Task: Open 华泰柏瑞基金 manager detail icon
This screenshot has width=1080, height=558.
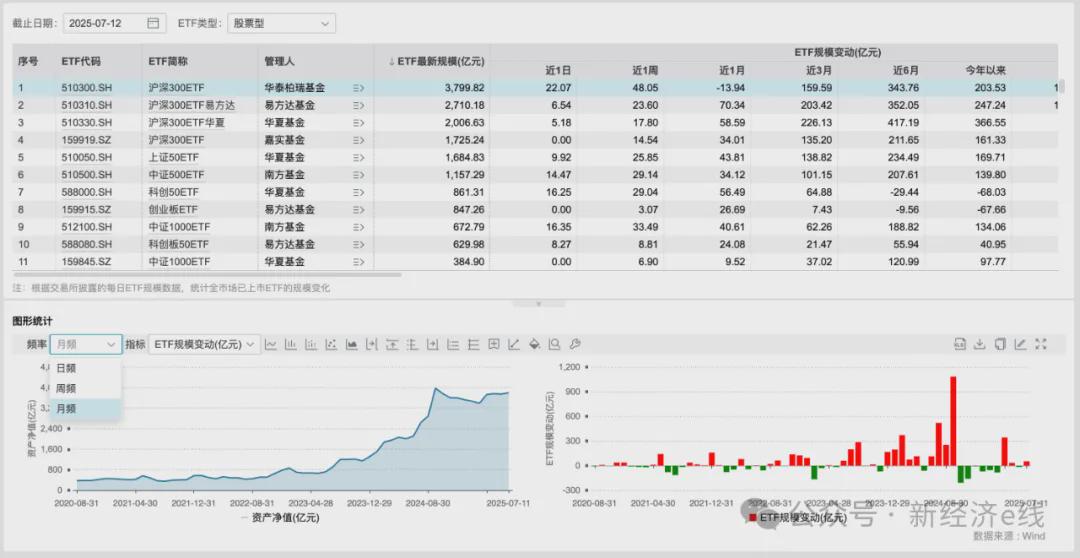Action: tap(358, 88)
